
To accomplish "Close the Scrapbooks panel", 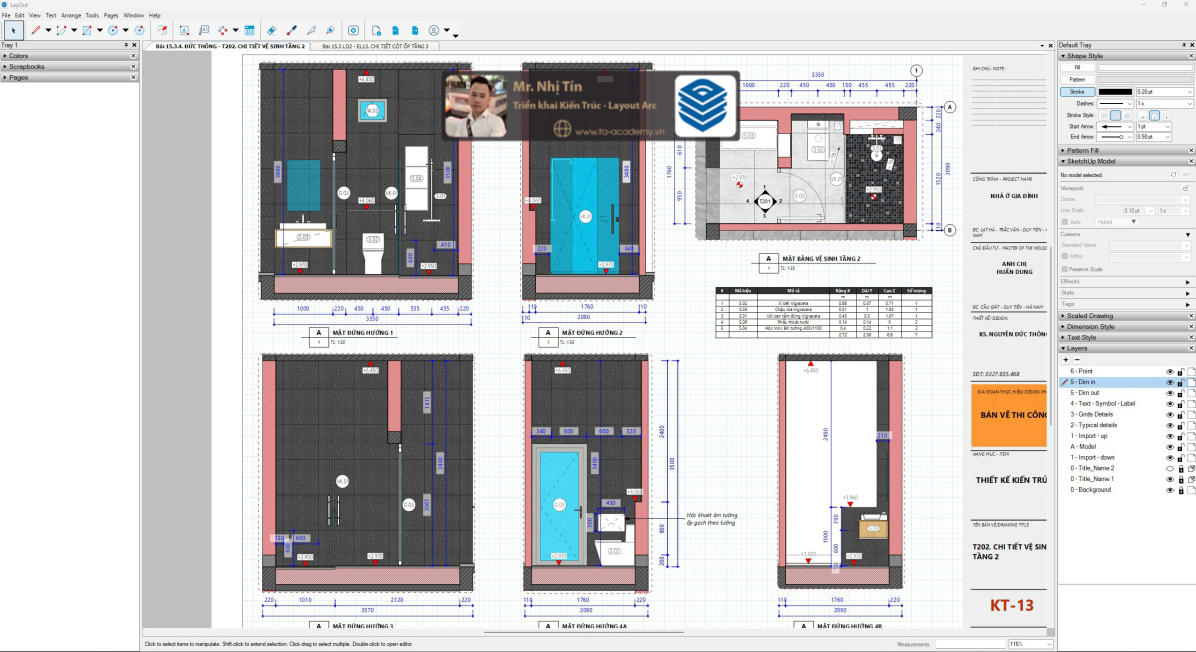I will tap(133, 66).
